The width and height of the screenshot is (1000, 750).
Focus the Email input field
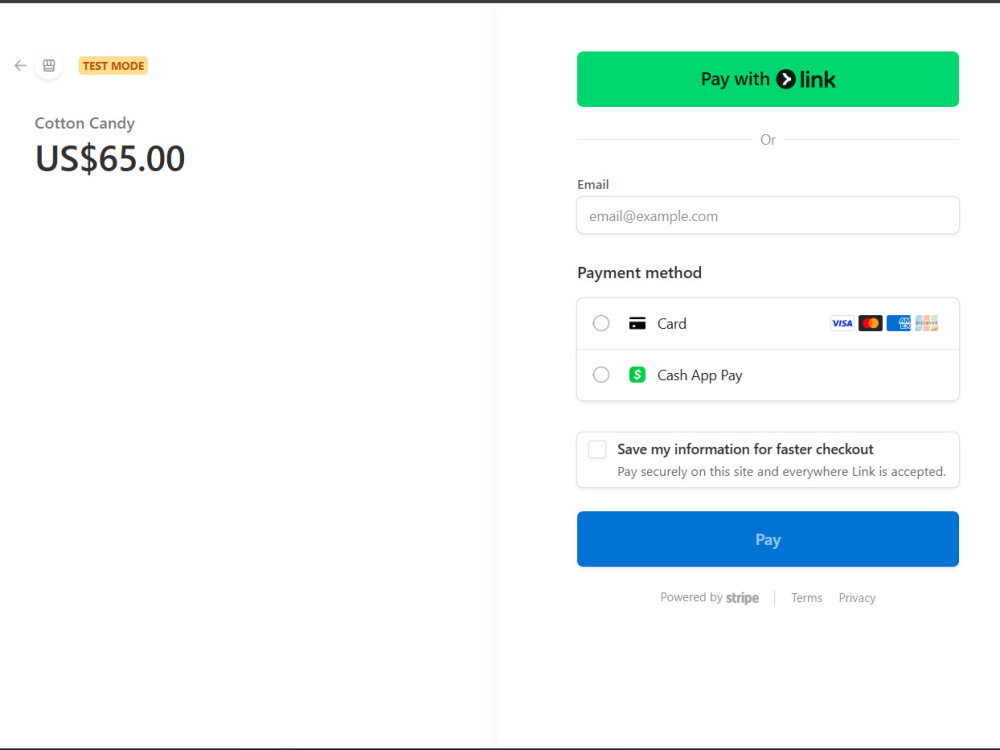(768, 216)
